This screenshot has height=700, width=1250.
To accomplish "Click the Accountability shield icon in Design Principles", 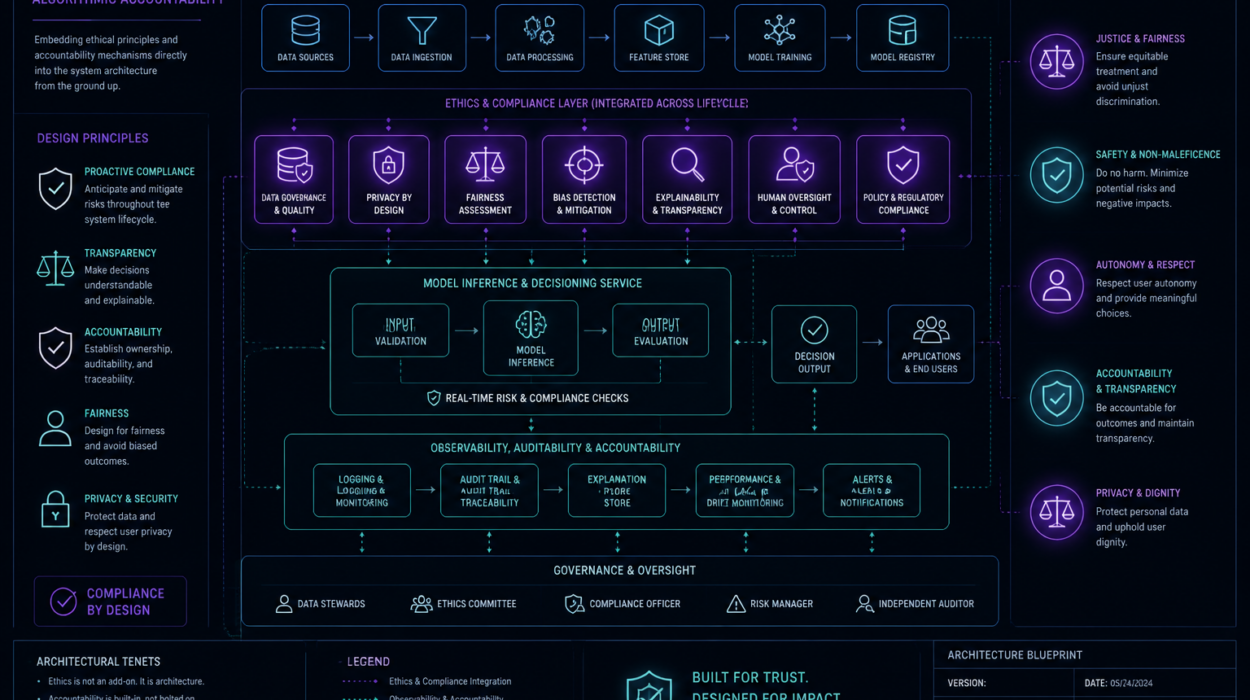I will click(x=55, y=348).
